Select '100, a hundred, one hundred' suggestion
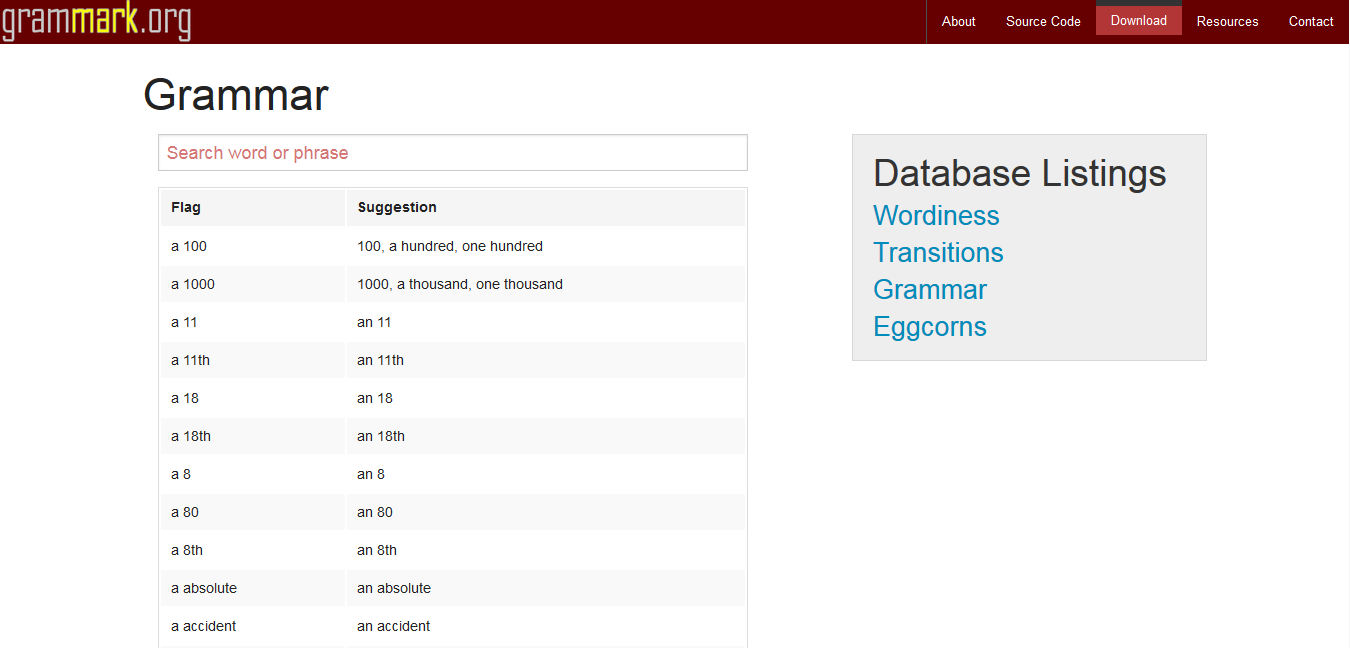Image resolution: width=1350 pixels, height=648 pixels. 546,246
